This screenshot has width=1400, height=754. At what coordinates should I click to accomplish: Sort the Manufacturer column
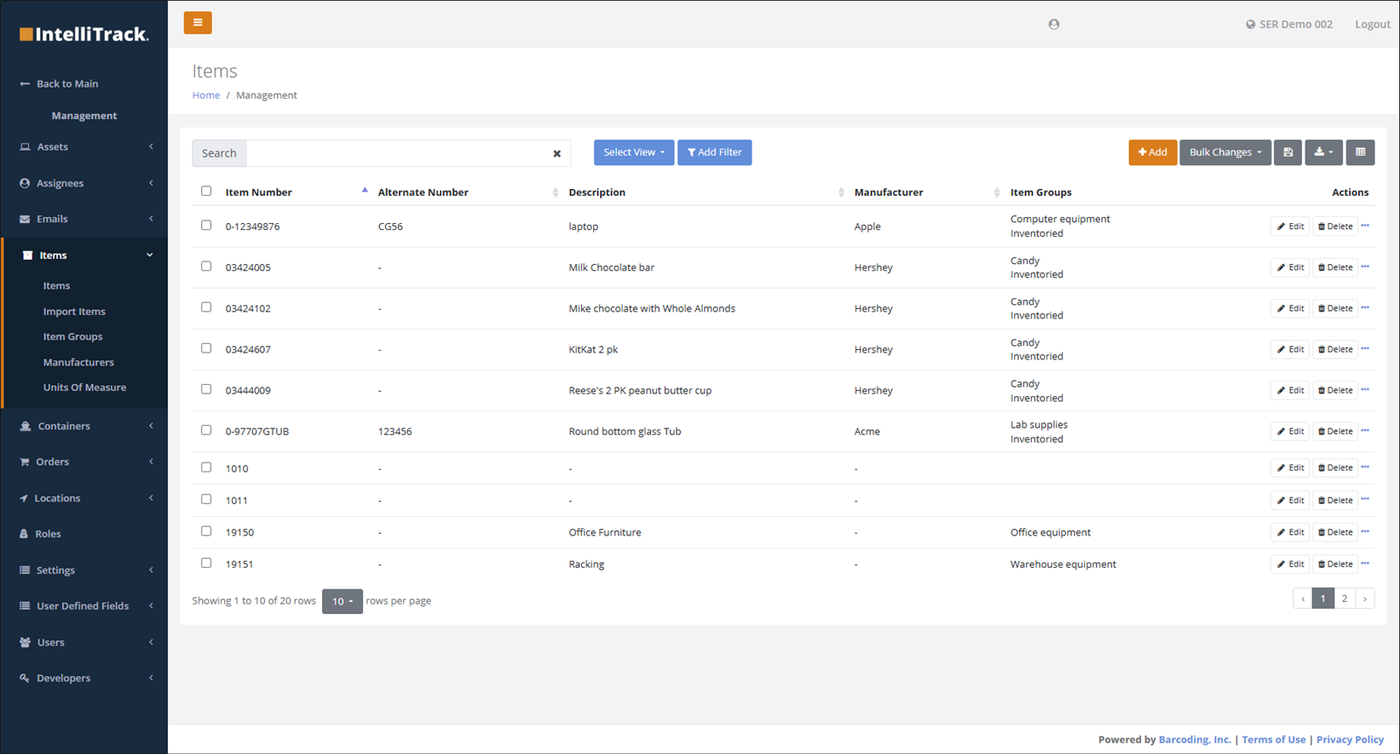997,192
